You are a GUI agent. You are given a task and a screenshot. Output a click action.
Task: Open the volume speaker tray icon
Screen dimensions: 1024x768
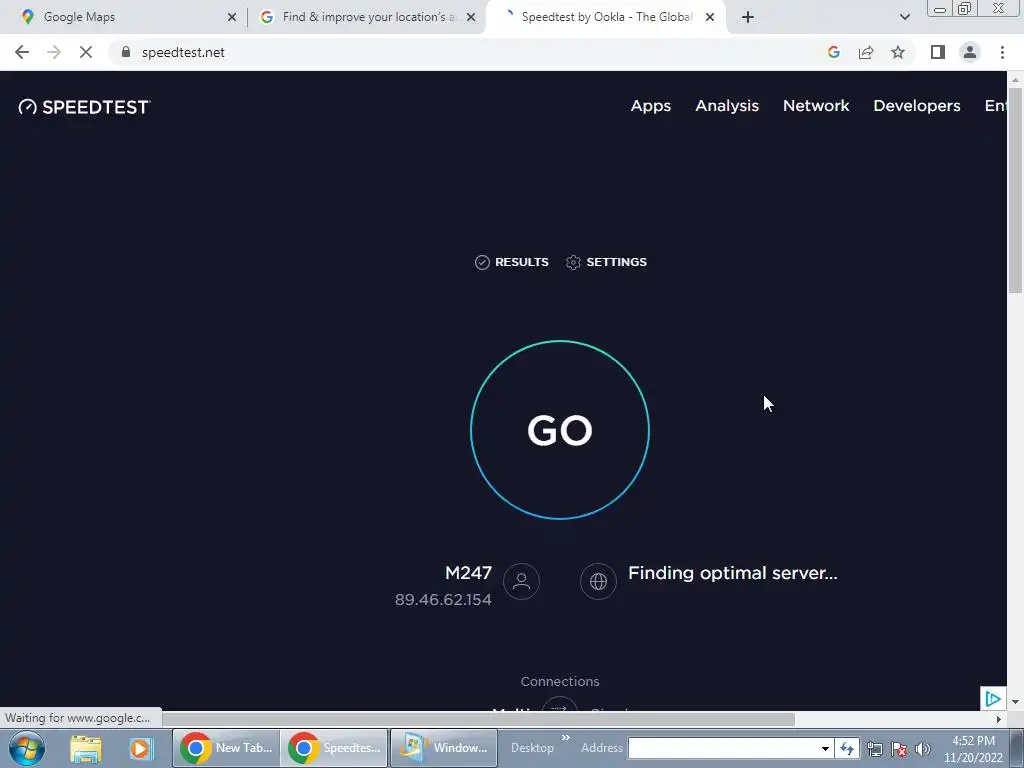pos(922,749)
